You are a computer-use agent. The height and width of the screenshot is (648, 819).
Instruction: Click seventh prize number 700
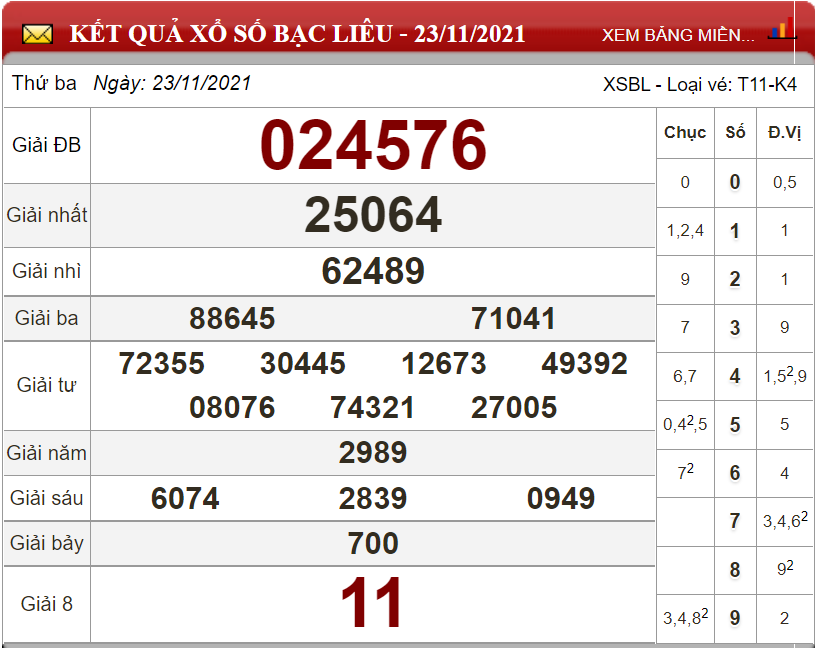pos(373,543)
